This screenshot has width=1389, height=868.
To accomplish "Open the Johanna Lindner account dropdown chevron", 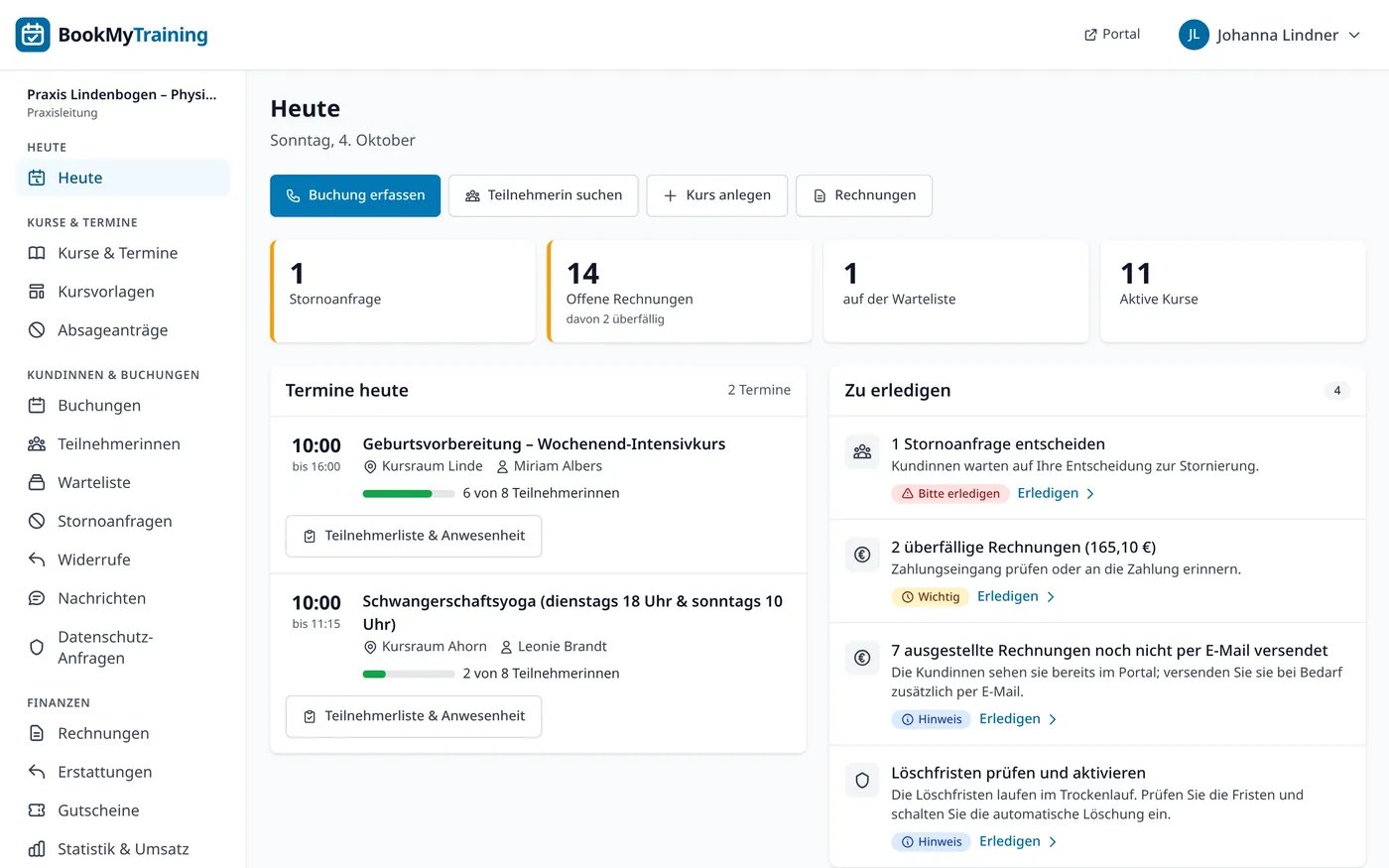I will pyautogui.click(x=1354, y=35).
